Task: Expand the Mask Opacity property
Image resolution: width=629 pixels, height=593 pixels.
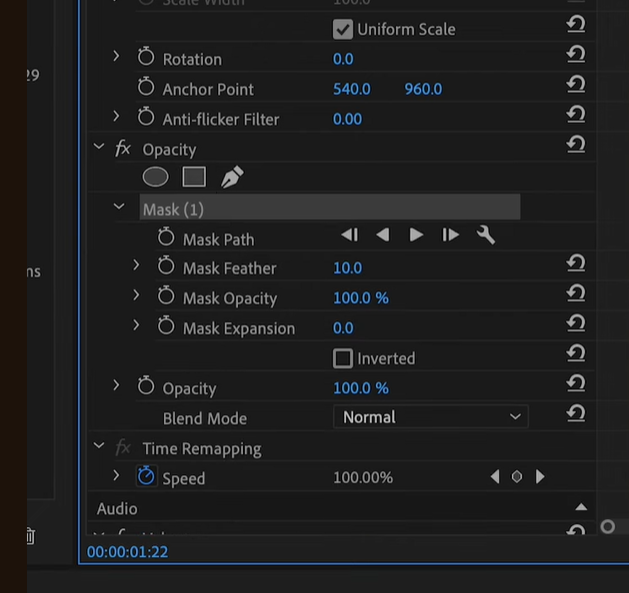Action: [x=136, y=295]
